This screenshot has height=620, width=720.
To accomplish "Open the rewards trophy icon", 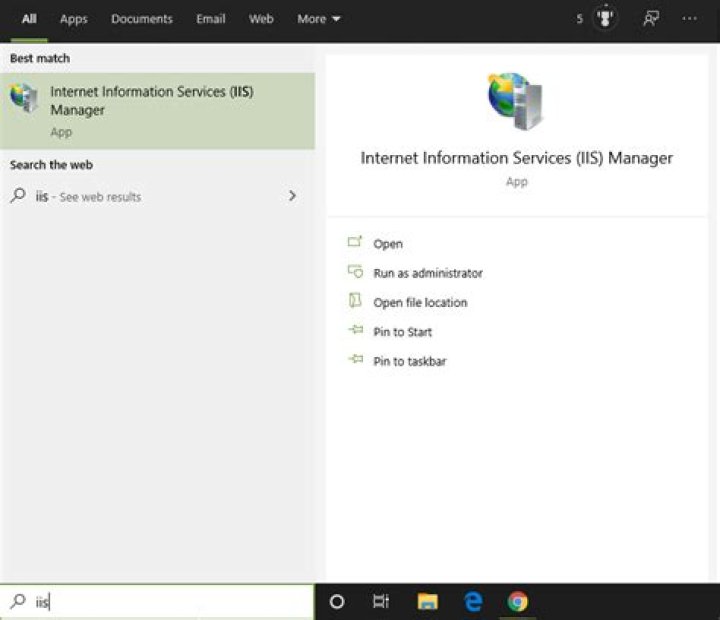I will (x=605, y=18).
